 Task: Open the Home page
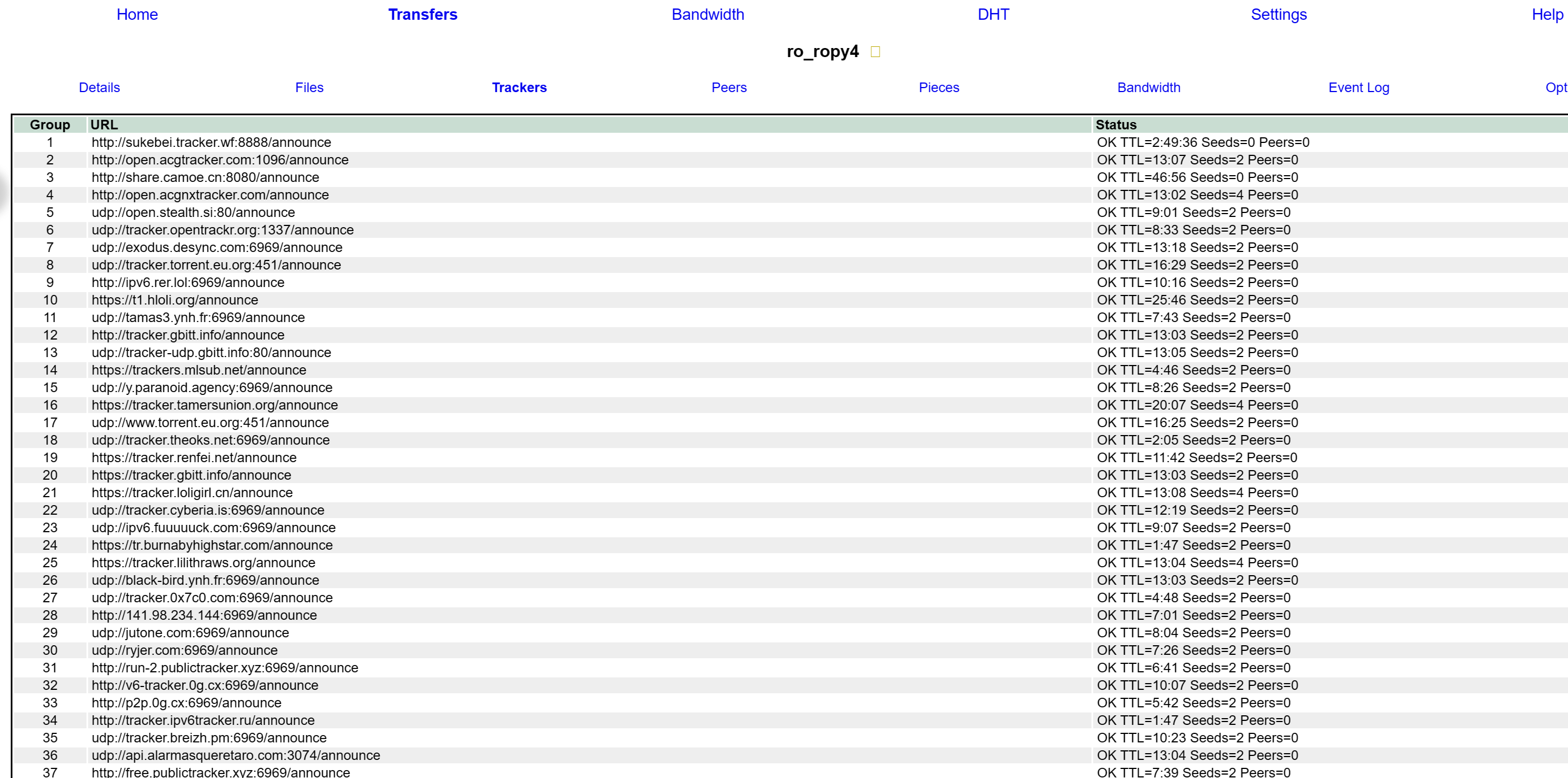(137, 15)
